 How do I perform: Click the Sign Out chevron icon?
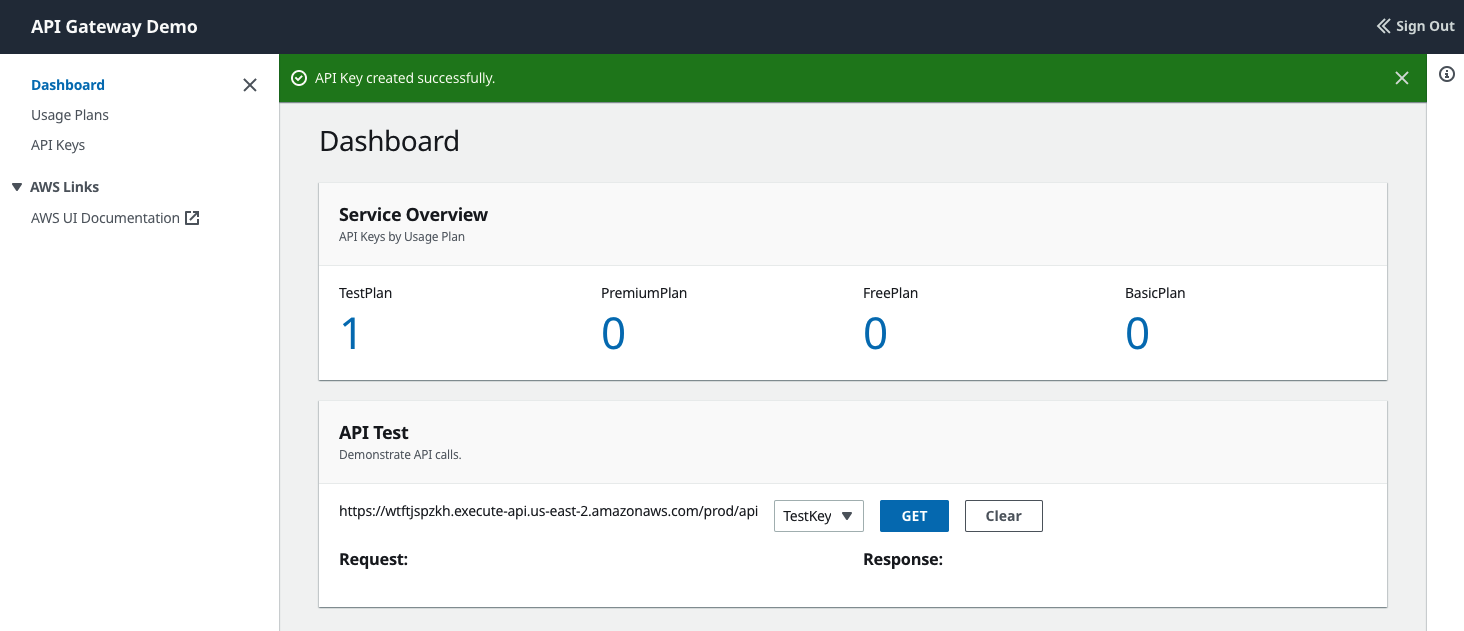tap(1384, 26)
